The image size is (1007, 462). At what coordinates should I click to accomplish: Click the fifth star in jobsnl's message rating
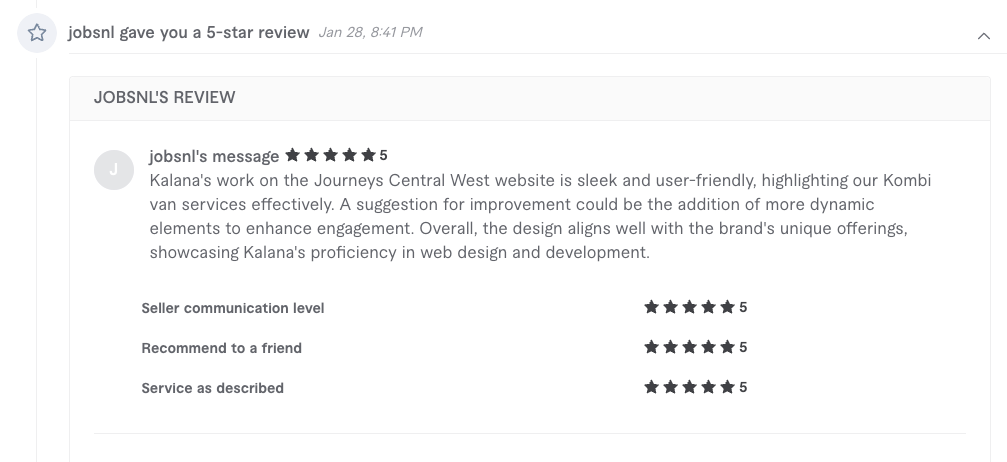368,155
